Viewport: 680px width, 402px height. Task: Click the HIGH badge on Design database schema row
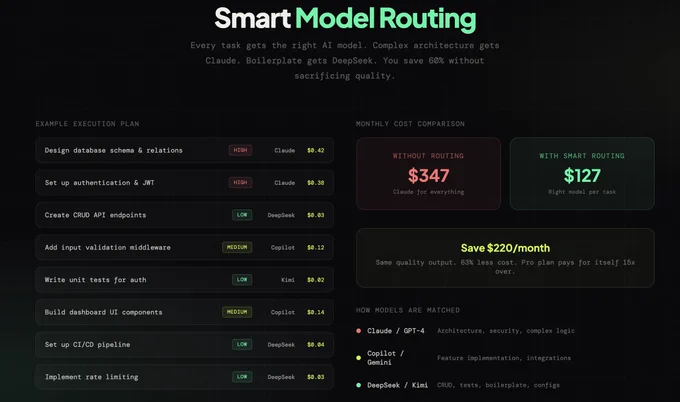tap(240, 150)
